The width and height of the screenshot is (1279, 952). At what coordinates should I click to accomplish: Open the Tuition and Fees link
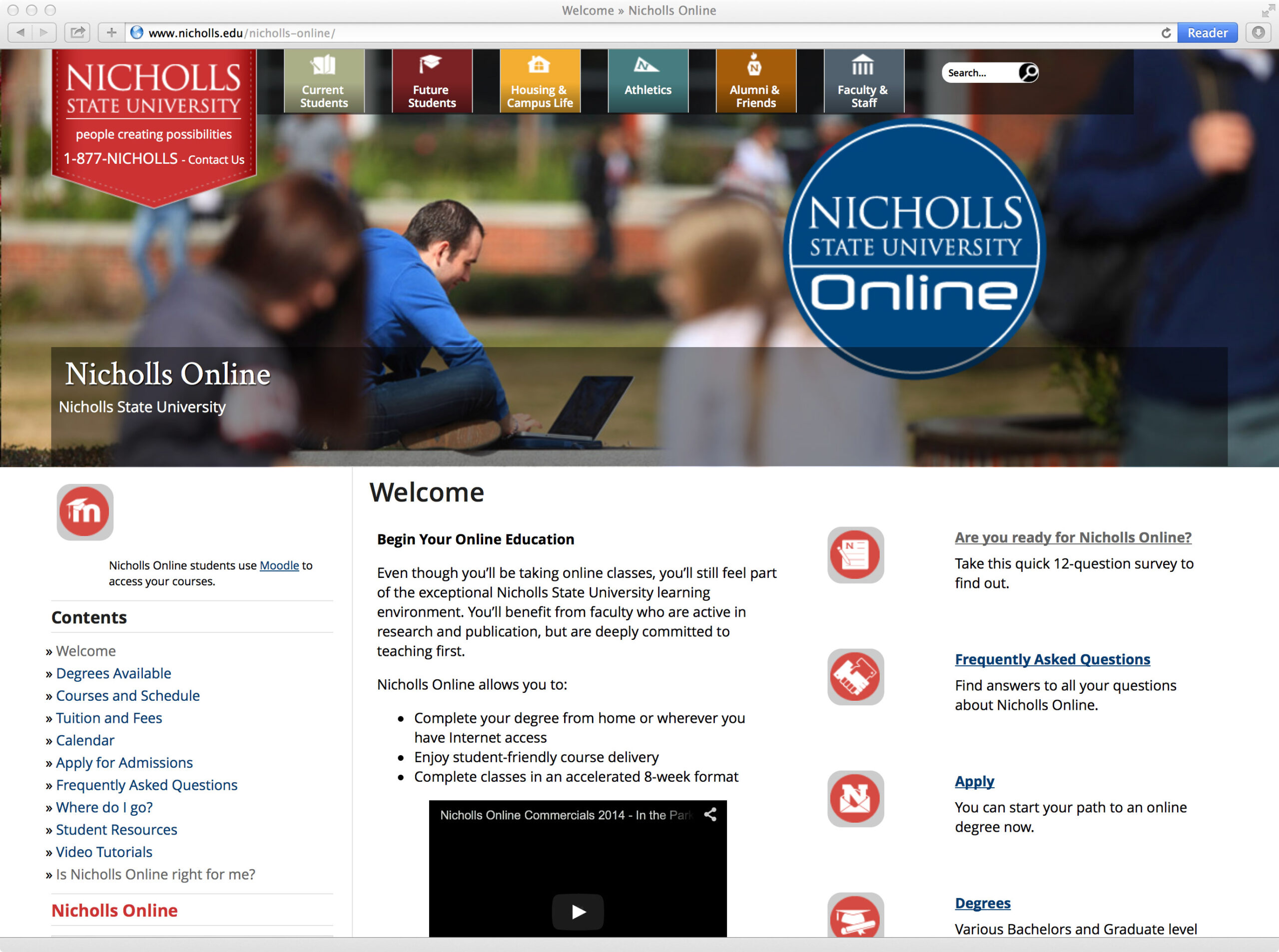tap(109, 718)
